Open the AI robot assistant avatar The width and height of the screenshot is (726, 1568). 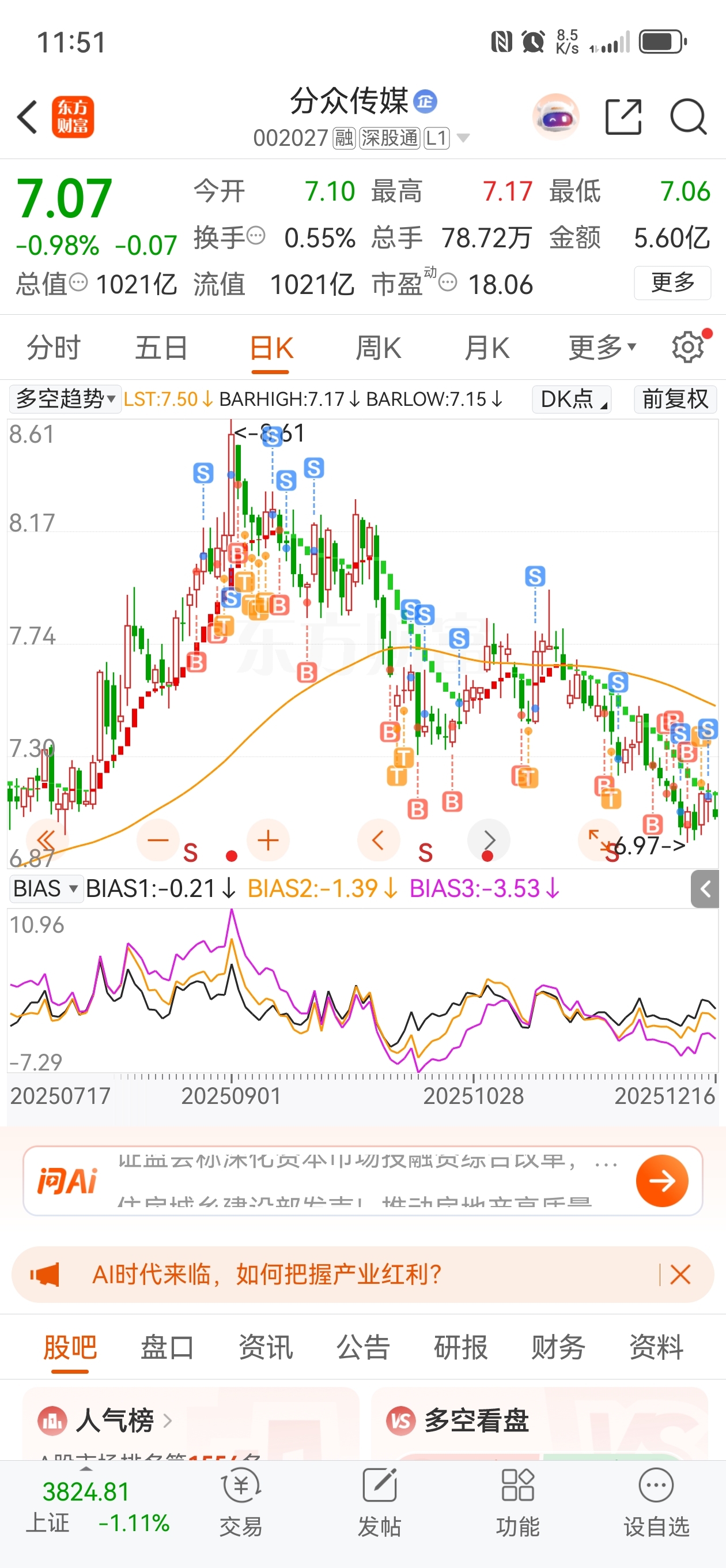point(555,116)
